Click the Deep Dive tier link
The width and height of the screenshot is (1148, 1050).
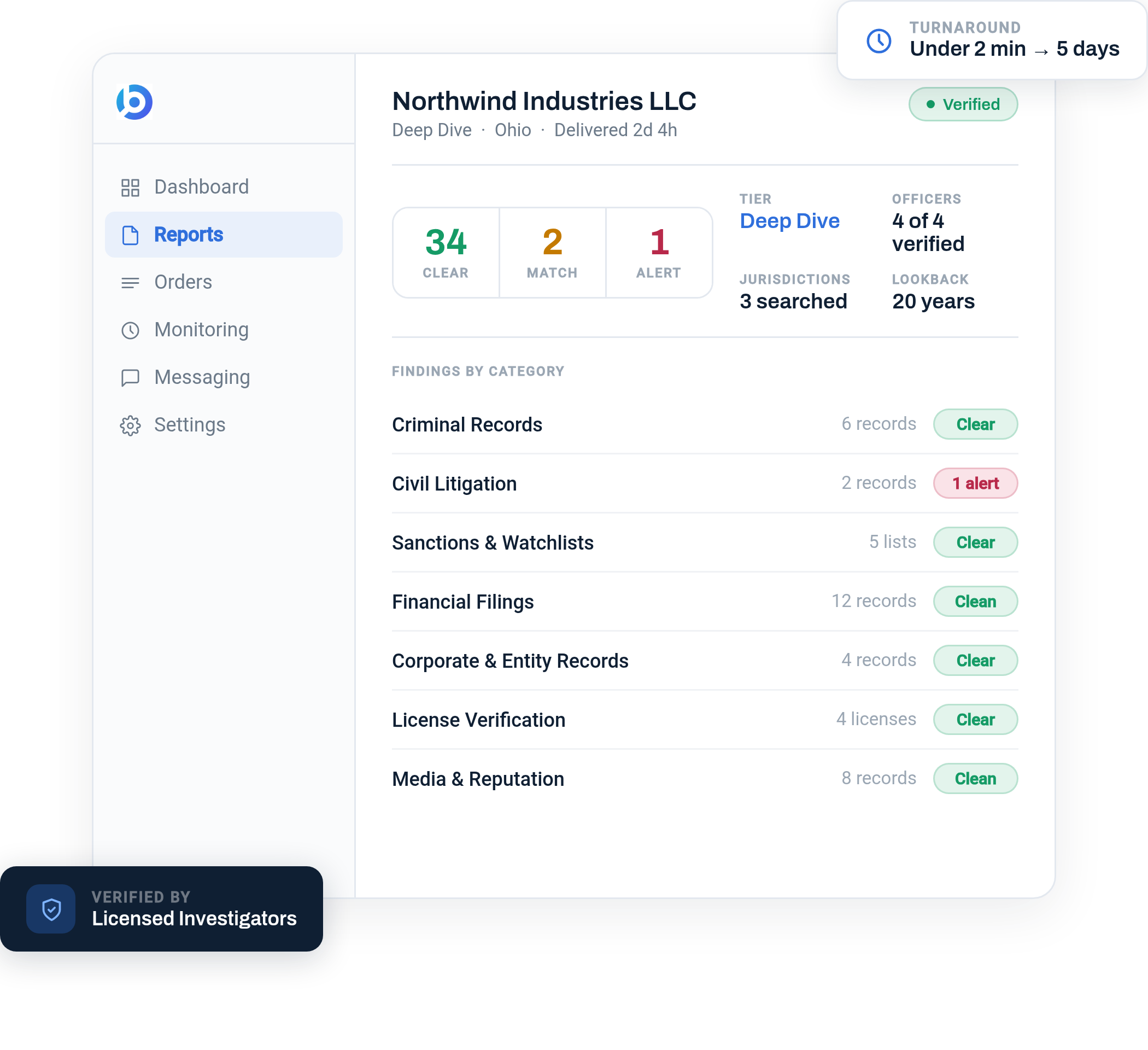pos(789,221)
